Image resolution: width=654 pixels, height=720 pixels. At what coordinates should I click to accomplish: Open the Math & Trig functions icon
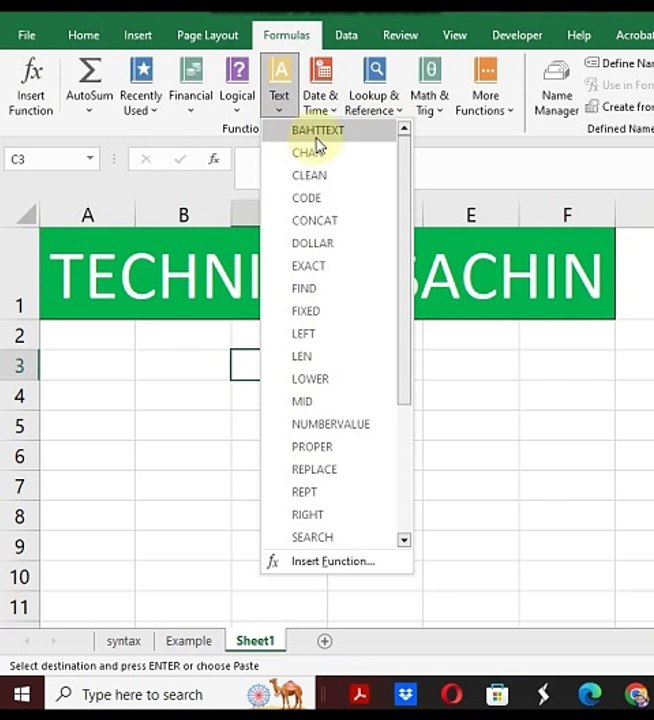point(430,70)
